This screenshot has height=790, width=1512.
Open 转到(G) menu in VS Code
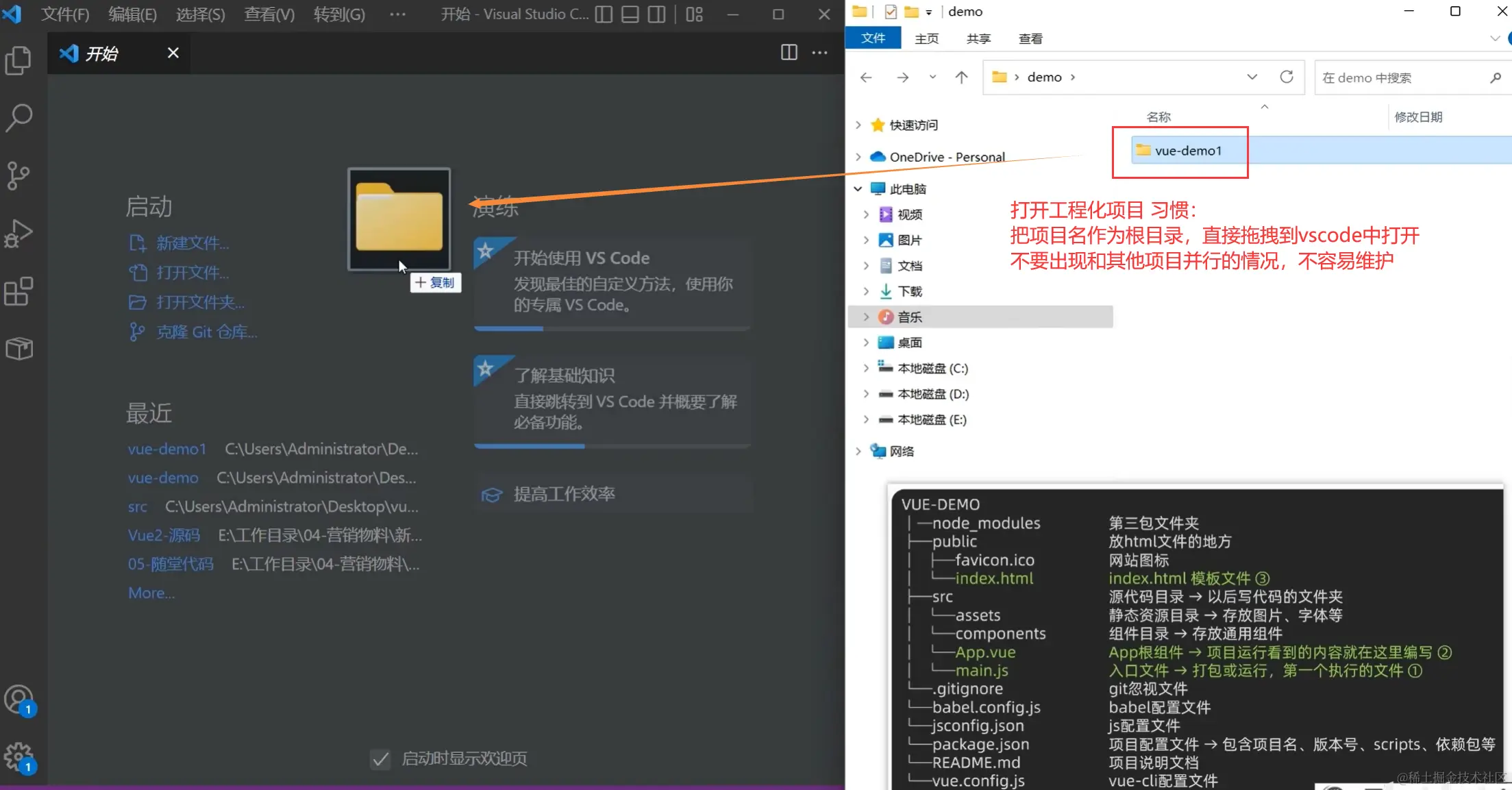pyautogui.click(x=339, y=14)
